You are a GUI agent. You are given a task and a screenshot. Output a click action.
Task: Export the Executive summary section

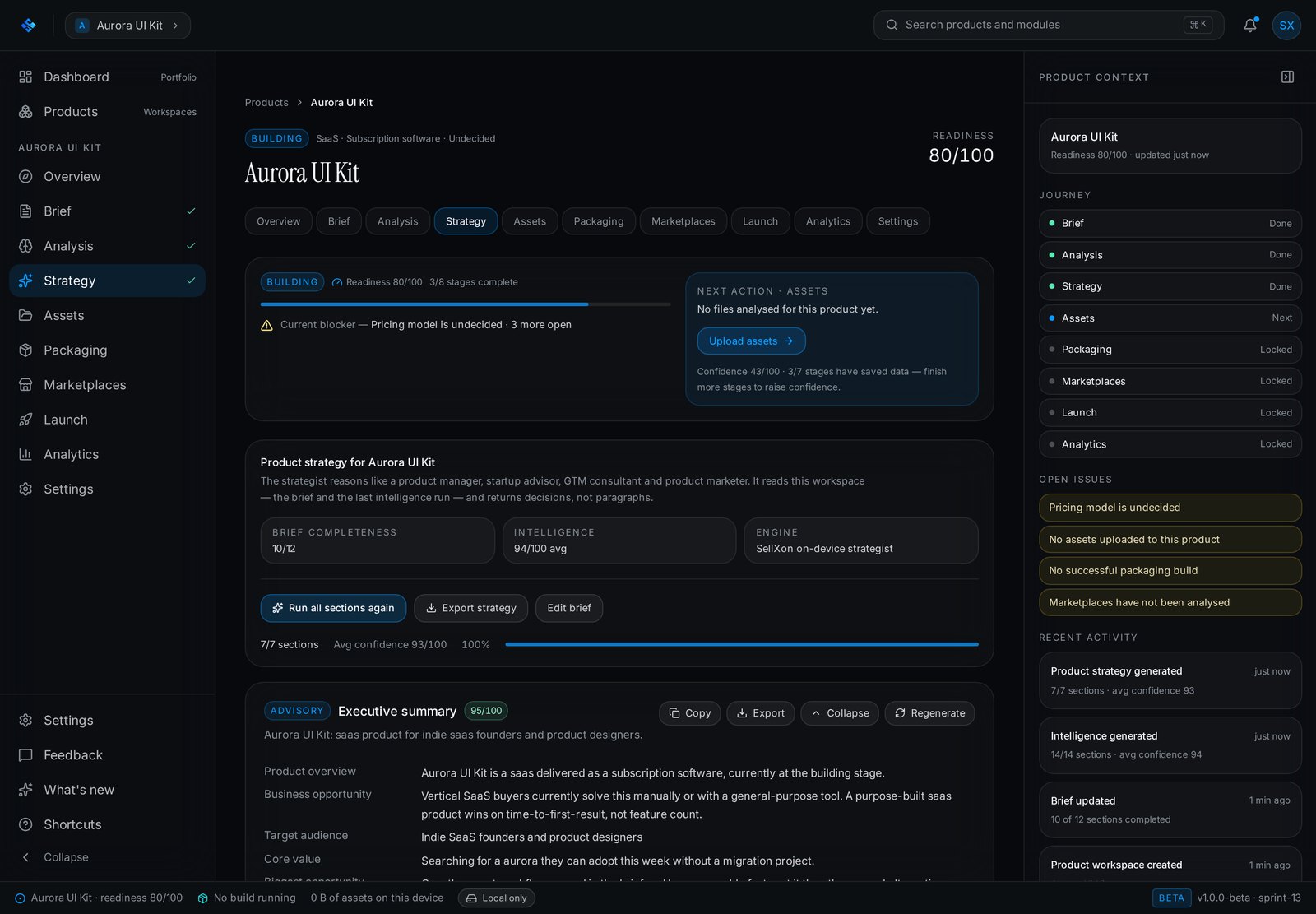(x=760, y=713)
